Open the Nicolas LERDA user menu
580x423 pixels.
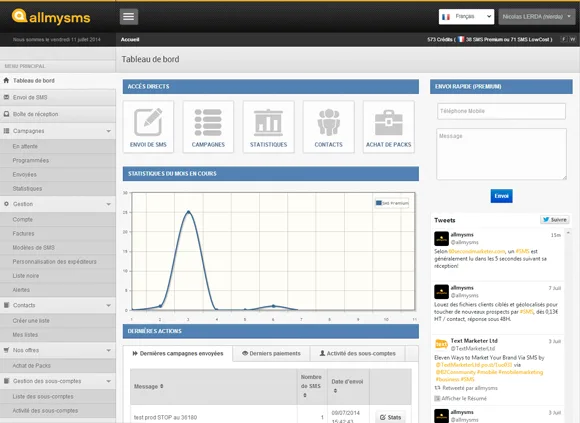(x=537, y=17)
